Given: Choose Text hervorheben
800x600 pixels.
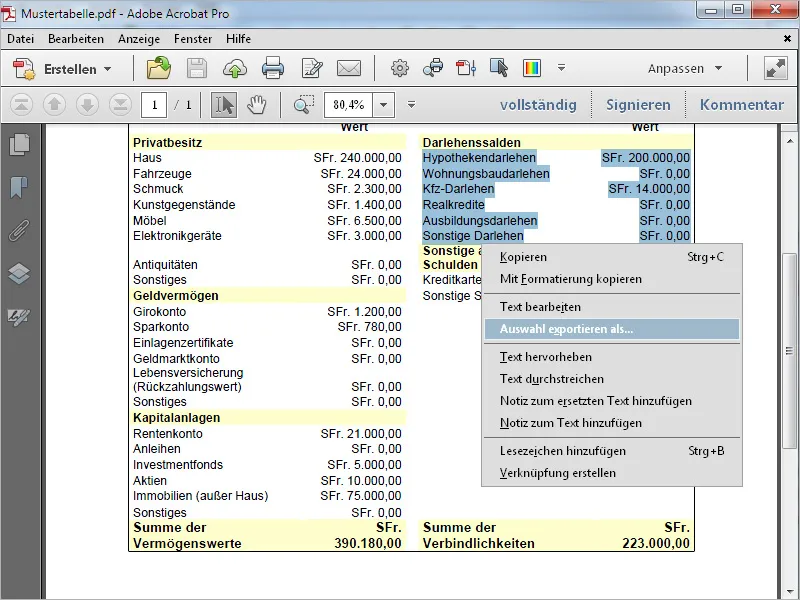Looking at the screenshot, I should click(x=611, y=357).
